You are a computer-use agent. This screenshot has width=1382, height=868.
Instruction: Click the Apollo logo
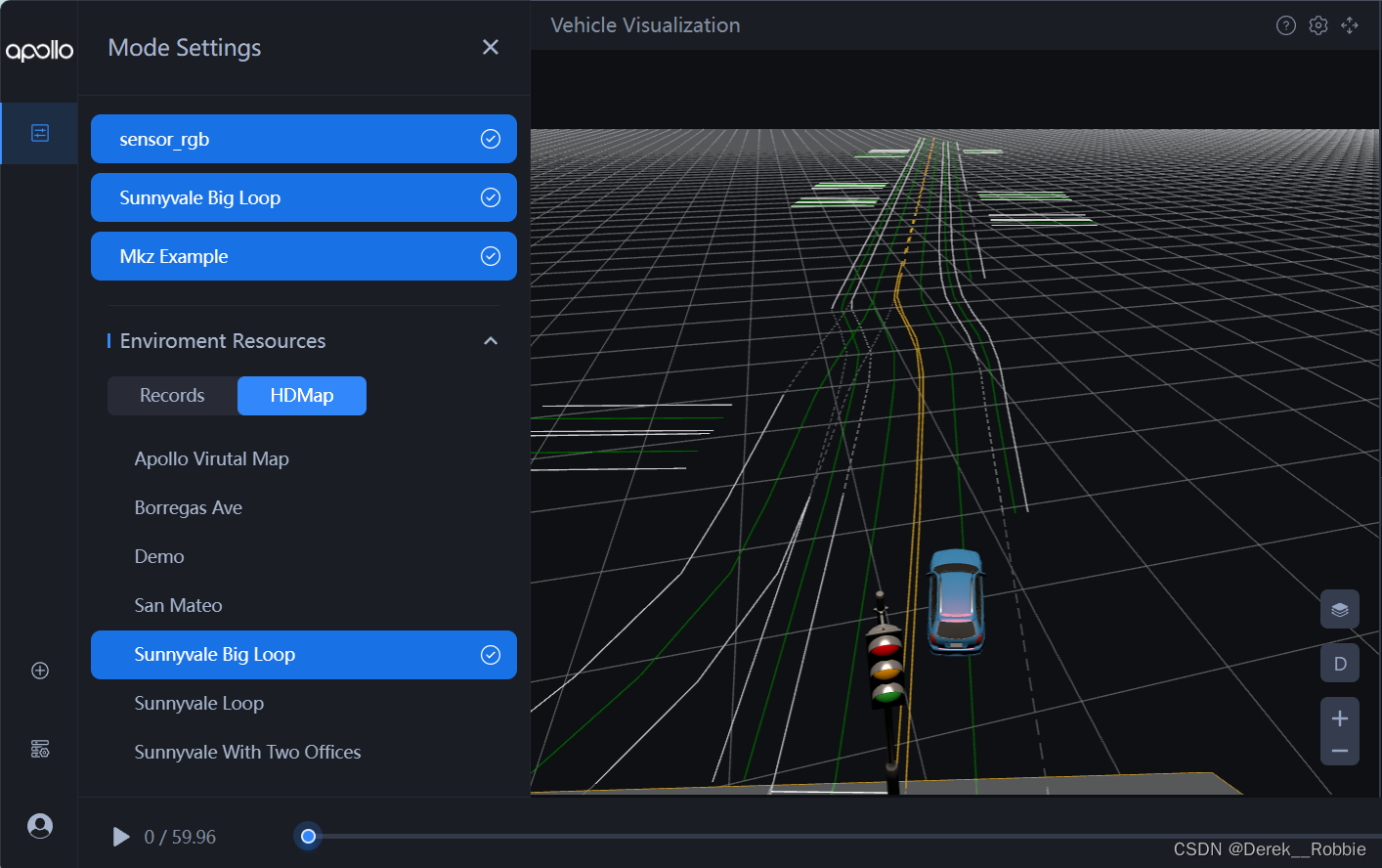pyautogui.click(x=39, y=50)
